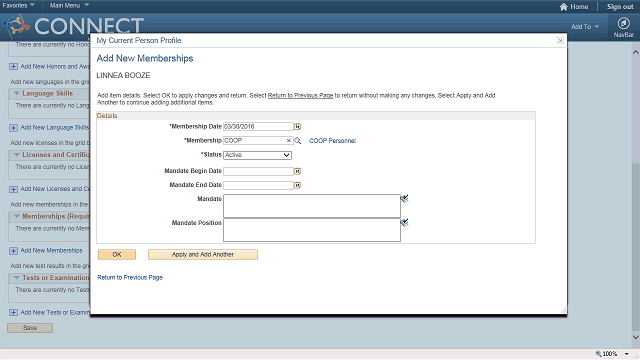Close the My Current Person Profile dialog
The height and width of the screenshot is (360, 640).
pyautogui.click(x=560, y=40)
